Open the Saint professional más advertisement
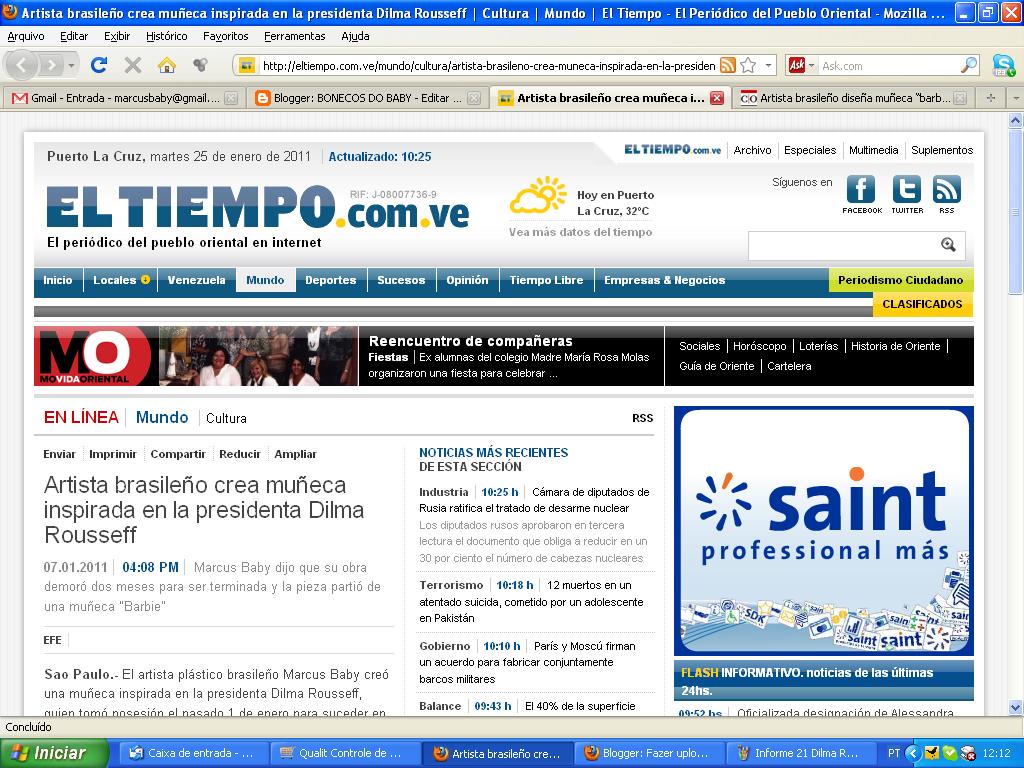This screenshot has width=1024, height=768. pos(824,531)
